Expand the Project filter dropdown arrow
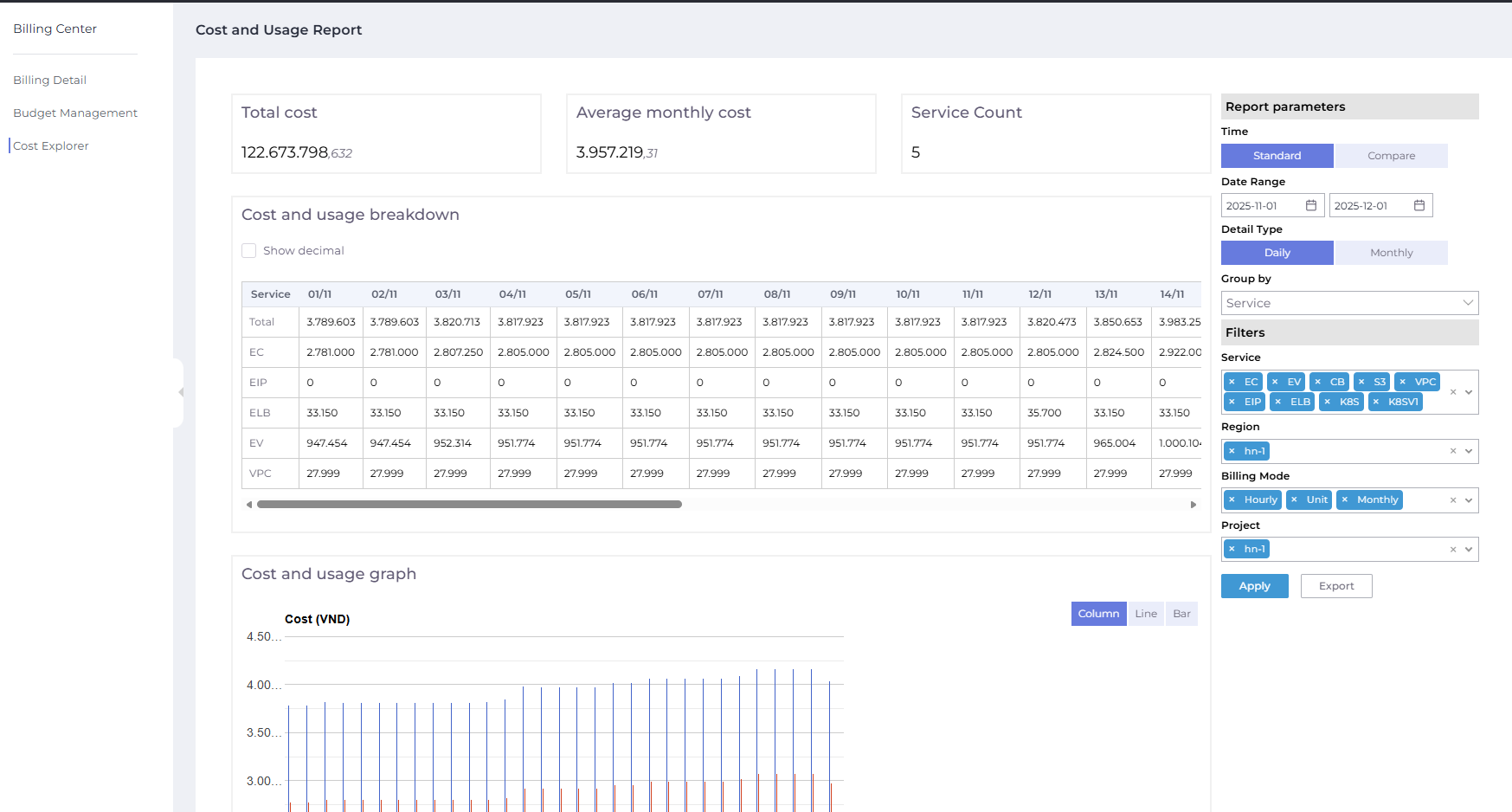 [x=1469, y=550]
